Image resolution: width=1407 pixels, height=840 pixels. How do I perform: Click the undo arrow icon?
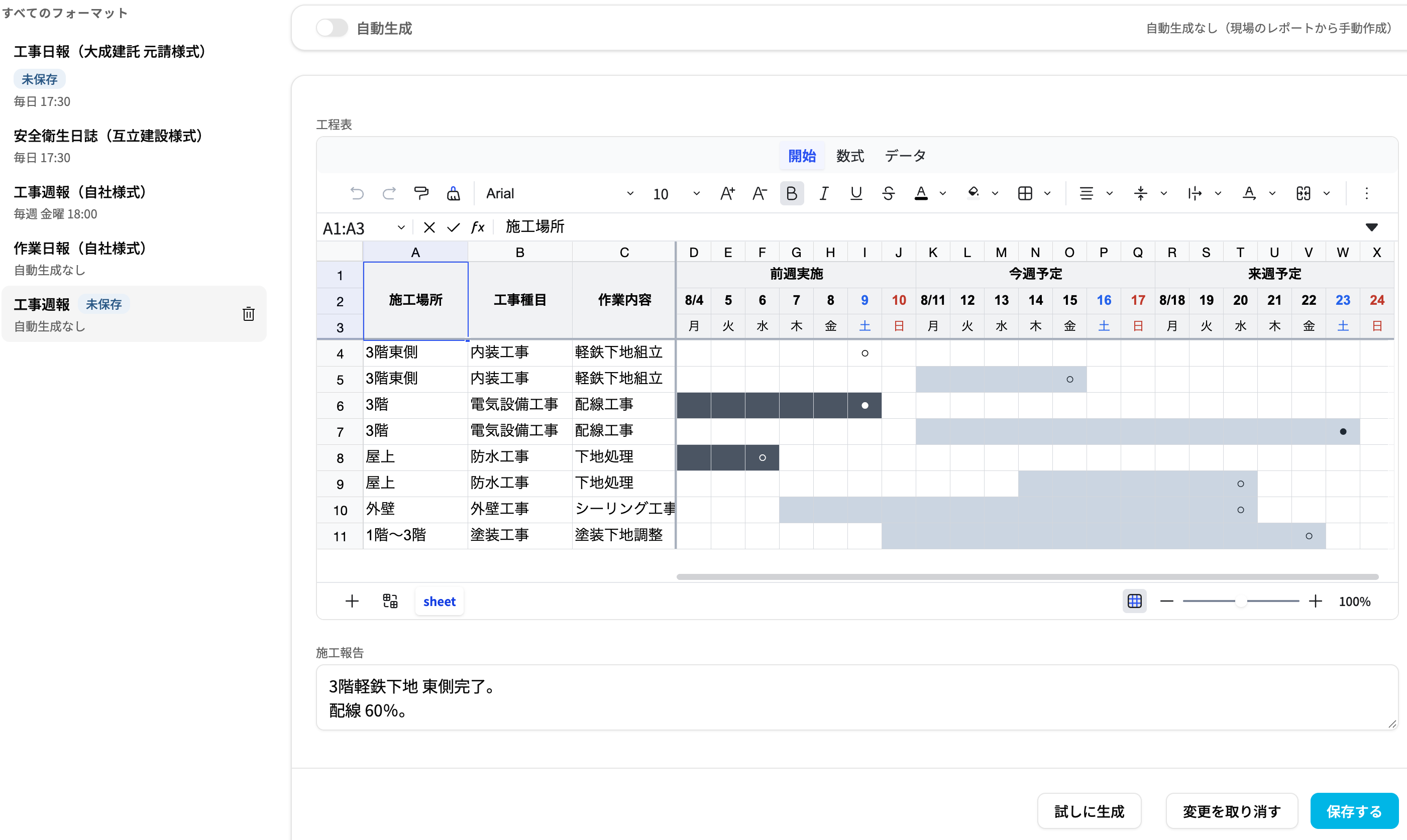click(x=357, y=194)
